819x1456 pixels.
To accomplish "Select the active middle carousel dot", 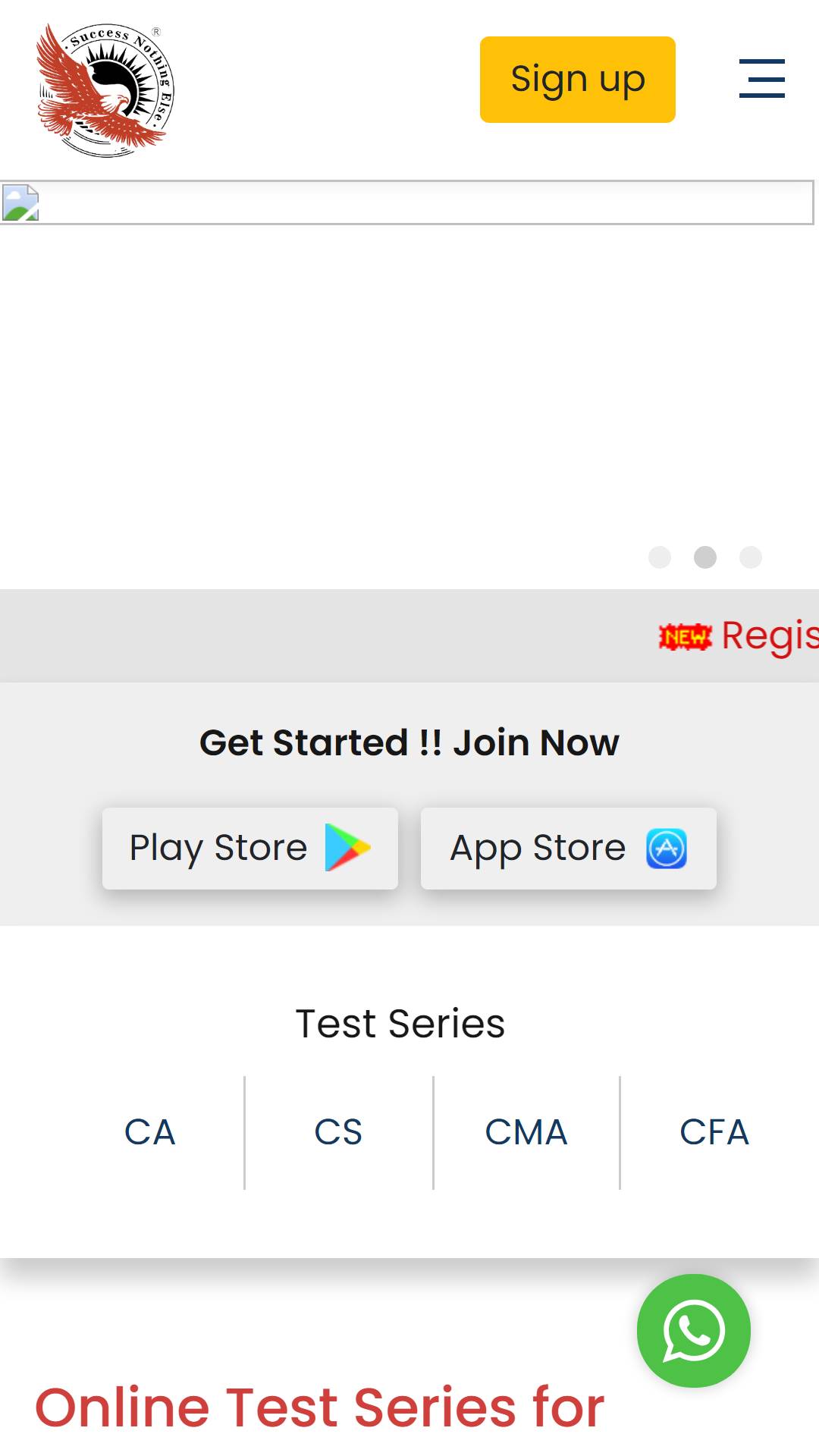I will [x=705, y=557].
